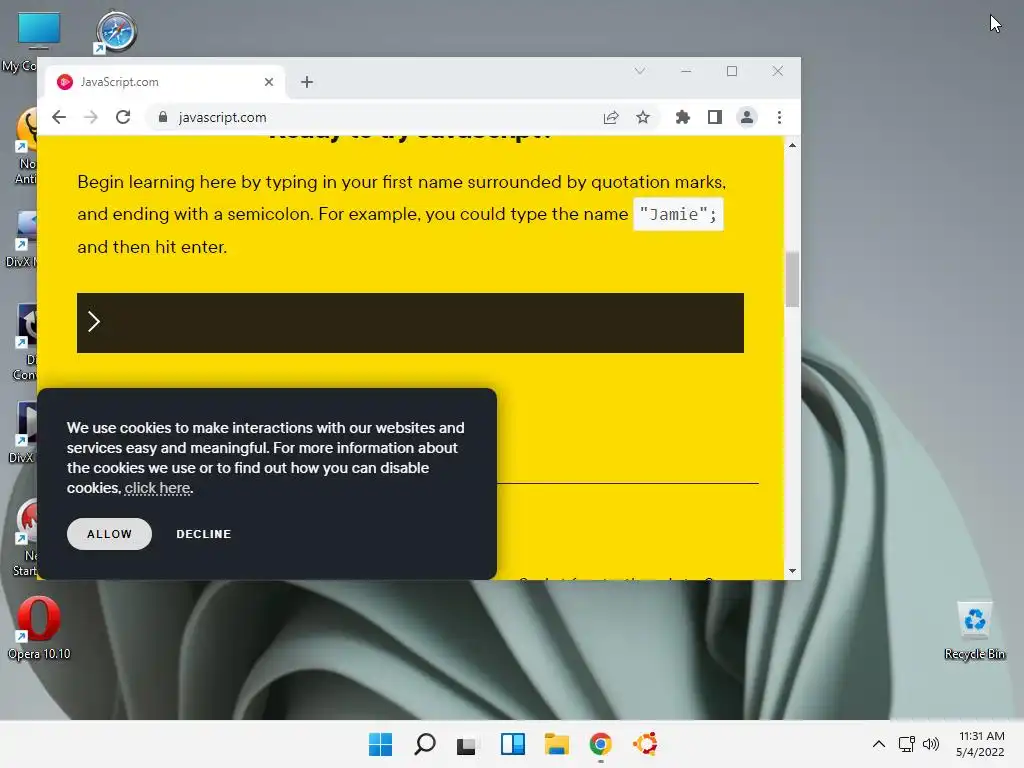
Task: Click the network tray icon
Action: tap(906, 744)
